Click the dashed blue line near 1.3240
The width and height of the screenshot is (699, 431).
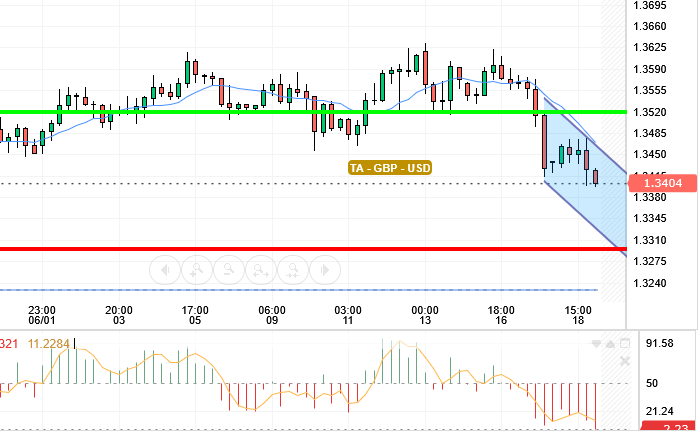pyautogui.click(x=299, y=290)
